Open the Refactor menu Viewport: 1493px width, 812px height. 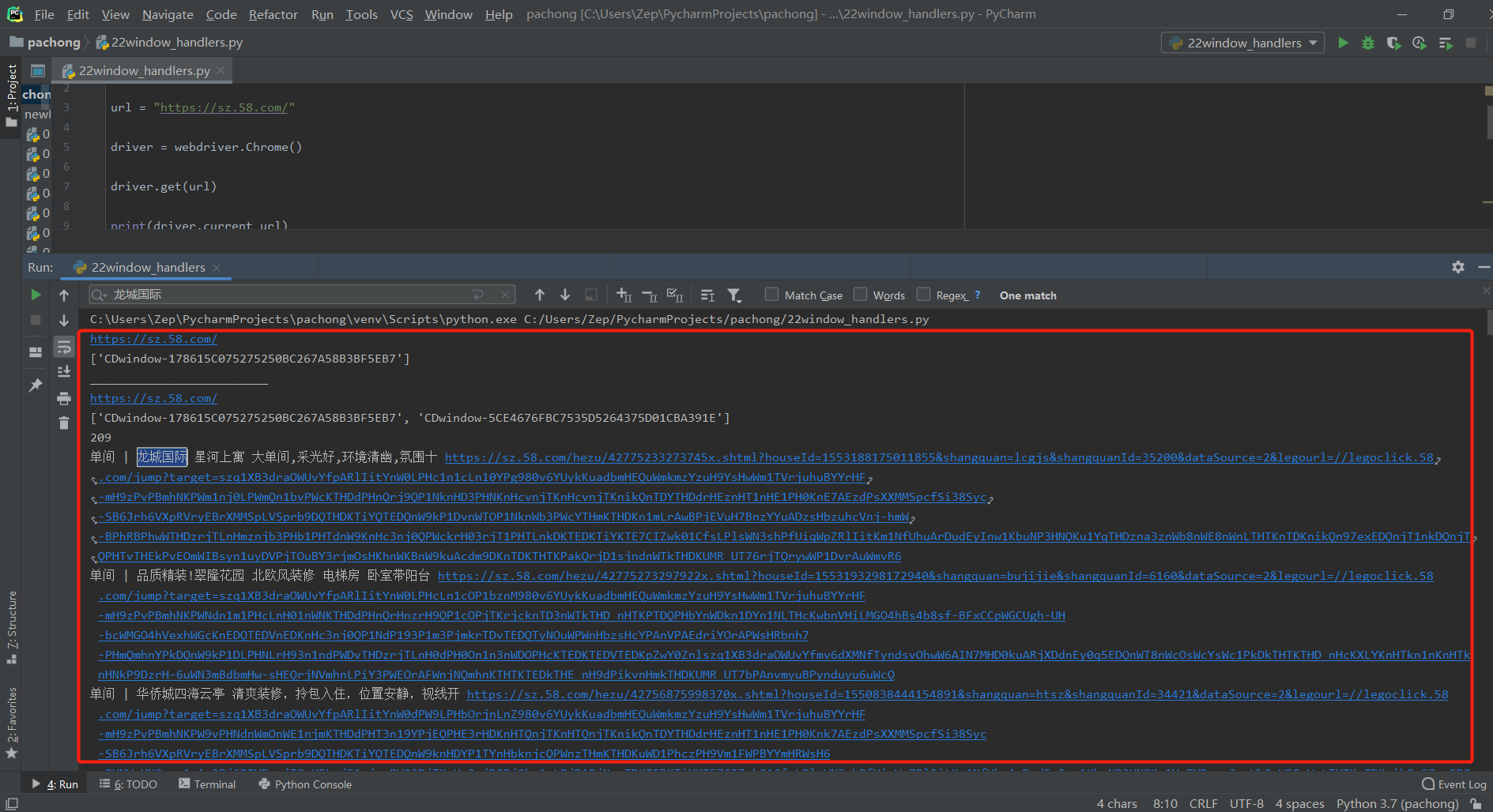273,14
